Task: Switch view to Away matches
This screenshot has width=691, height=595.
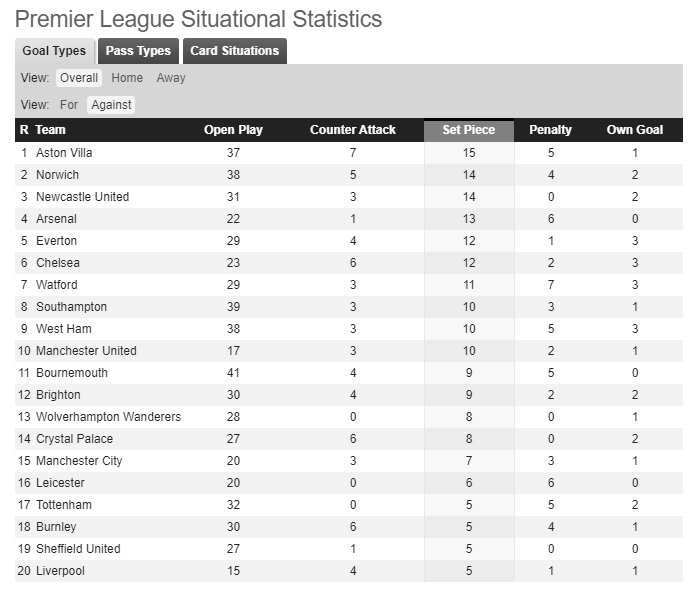Action: (171, 78)
